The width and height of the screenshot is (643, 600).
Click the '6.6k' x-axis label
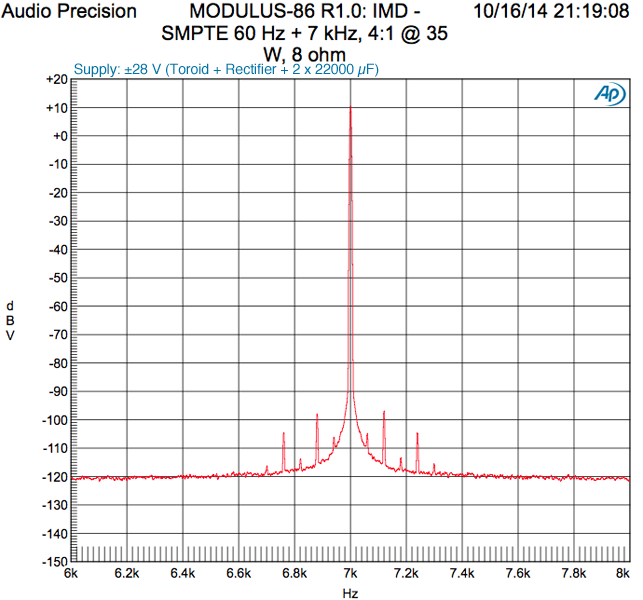239,573
